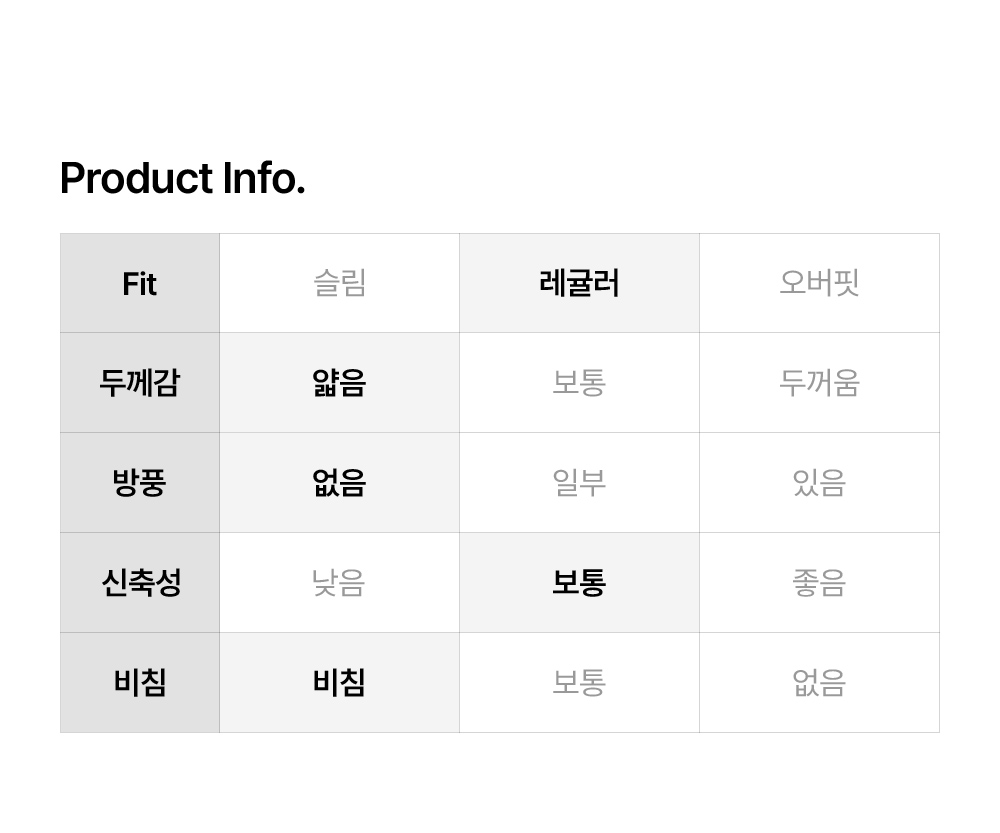Pick the 오버핏 fit option

pyautogui.click(x=819, y=284)
